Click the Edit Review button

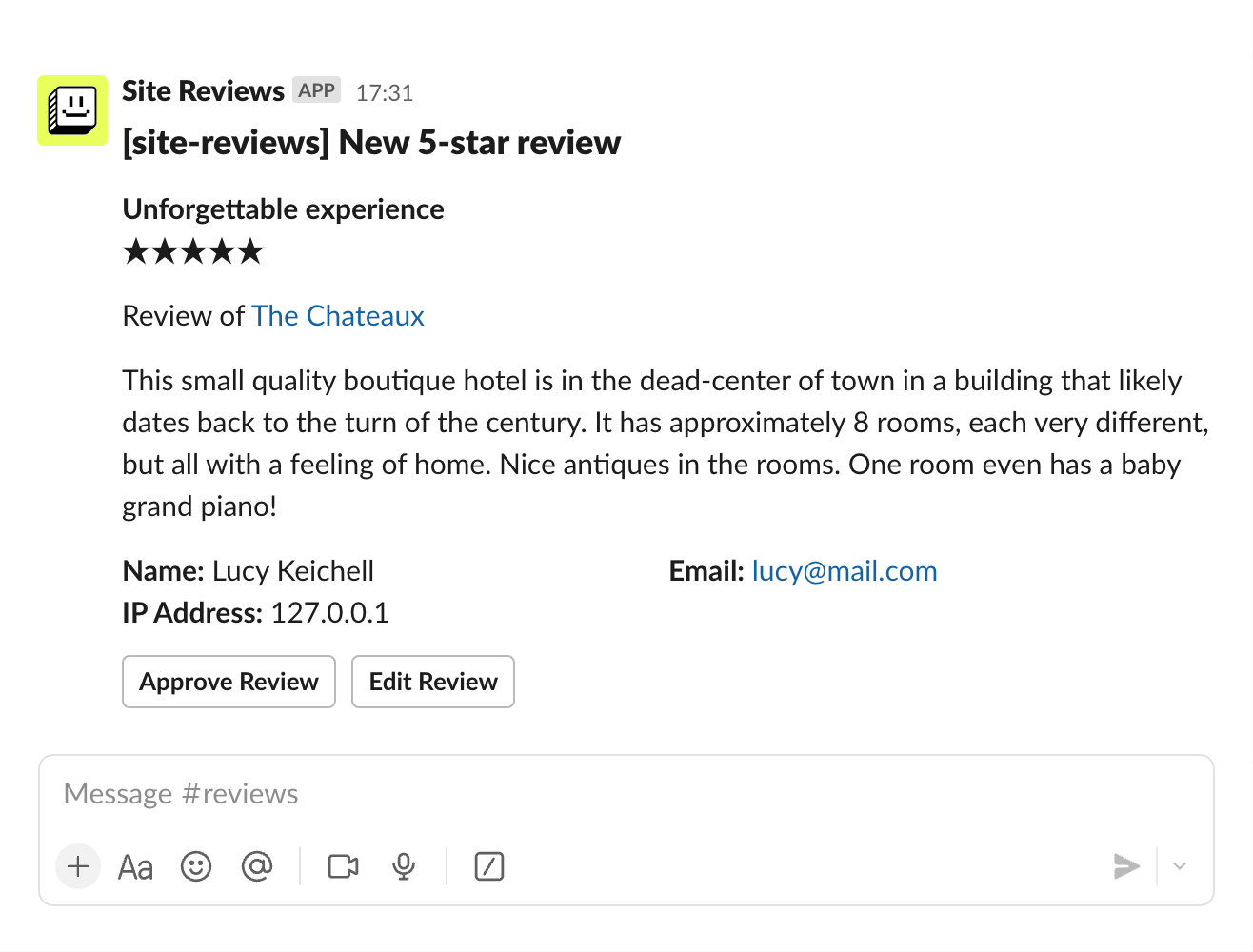coord(433,682)
